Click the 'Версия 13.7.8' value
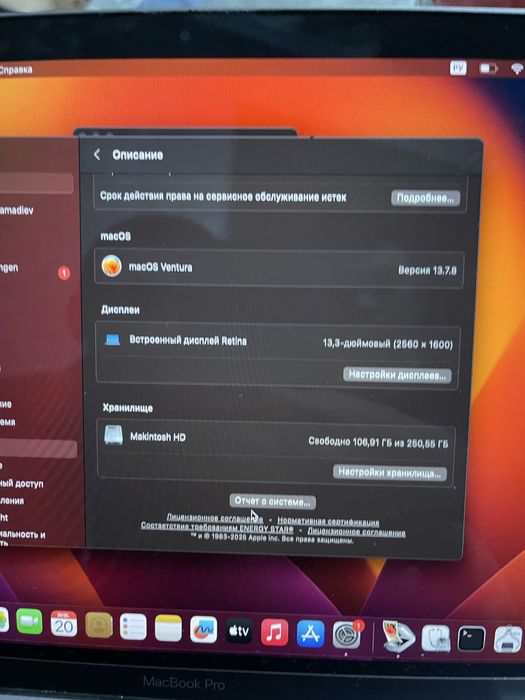The width and height of the screenshot is (525, 700). [x=427, y=270]
